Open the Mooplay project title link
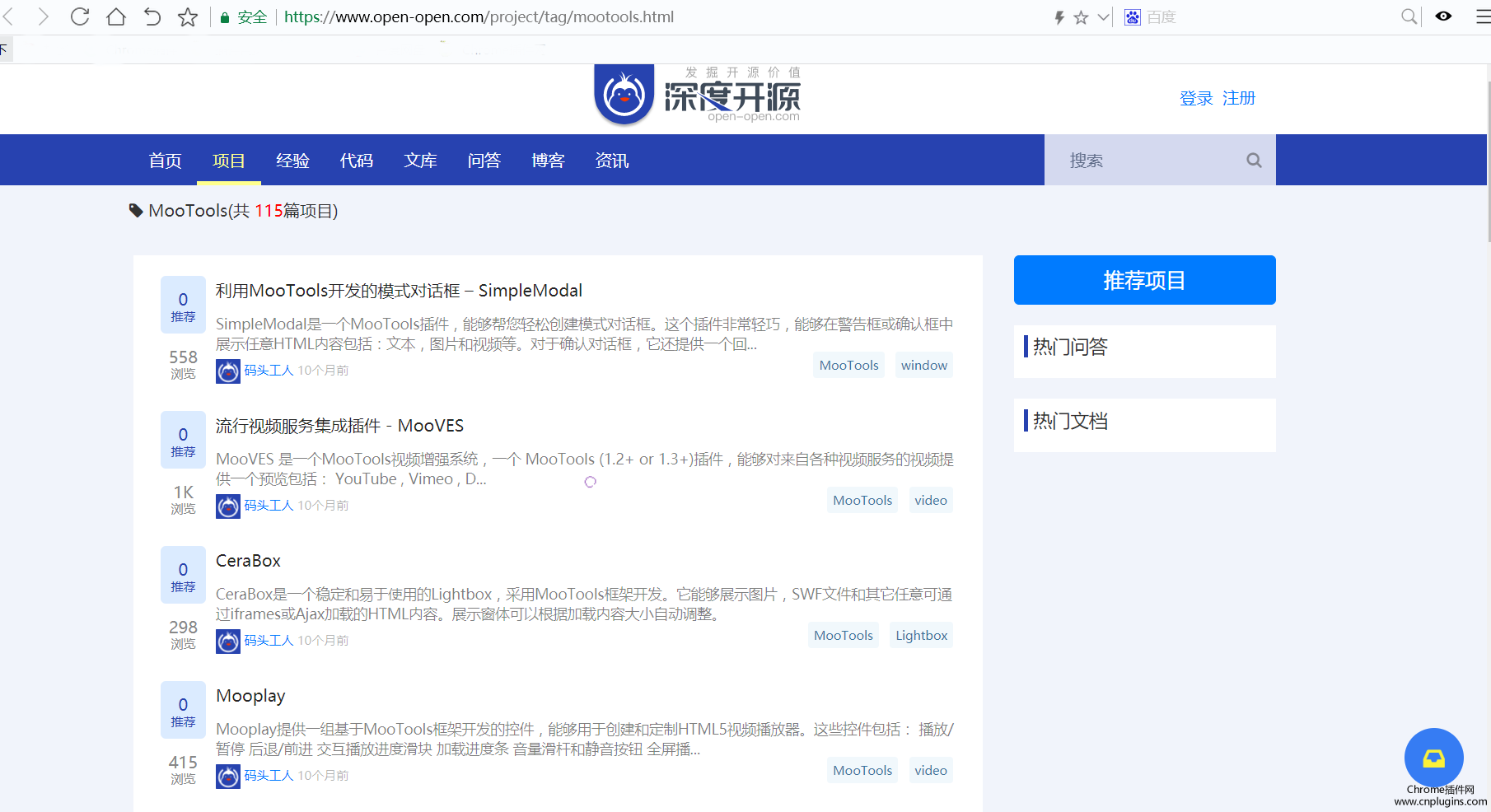The image size is (1491, 812). click(x=250, y=696)
